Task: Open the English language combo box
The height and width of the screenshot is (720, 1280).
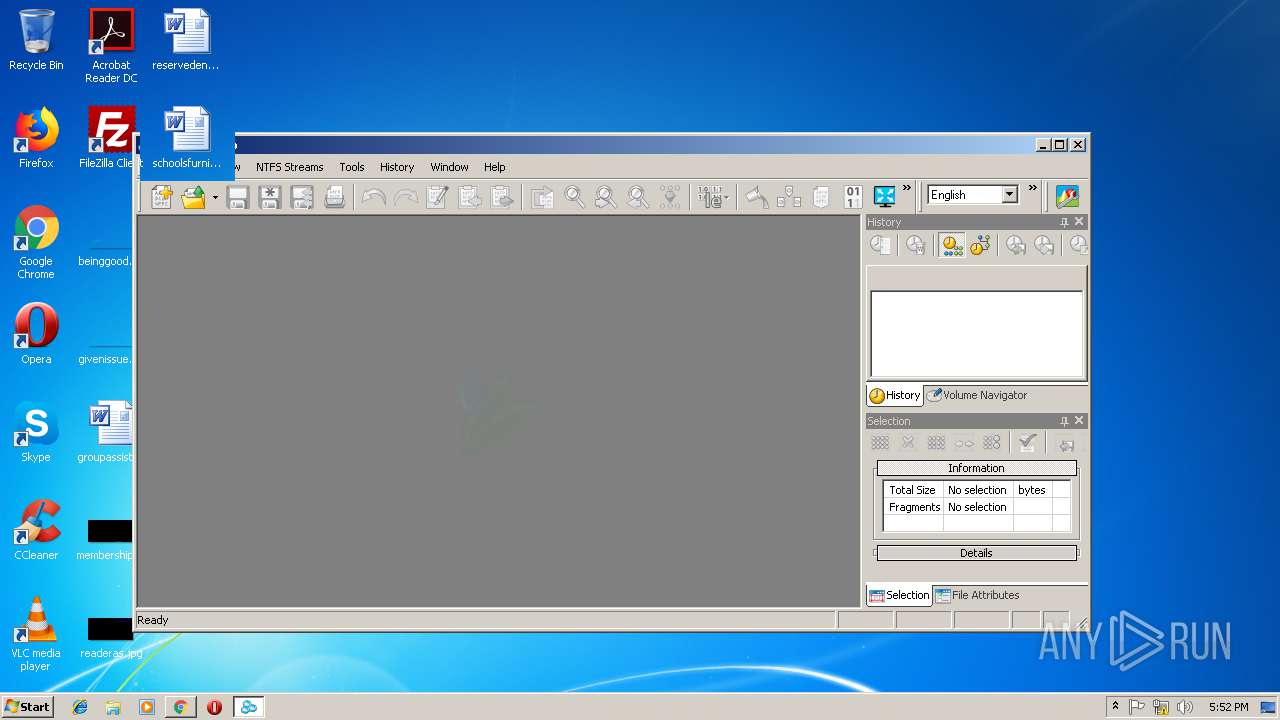Action: tap(972, 195)
